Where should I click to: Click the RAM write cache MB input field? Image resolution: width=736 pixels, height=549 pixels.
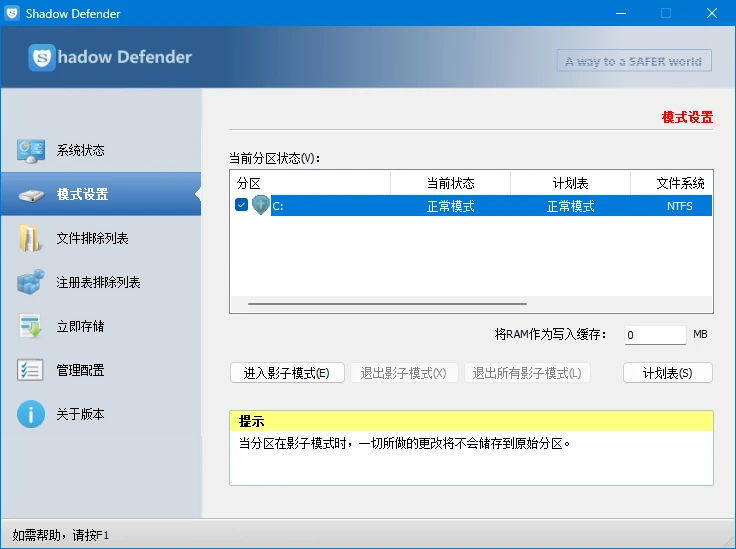pos(655,335)
